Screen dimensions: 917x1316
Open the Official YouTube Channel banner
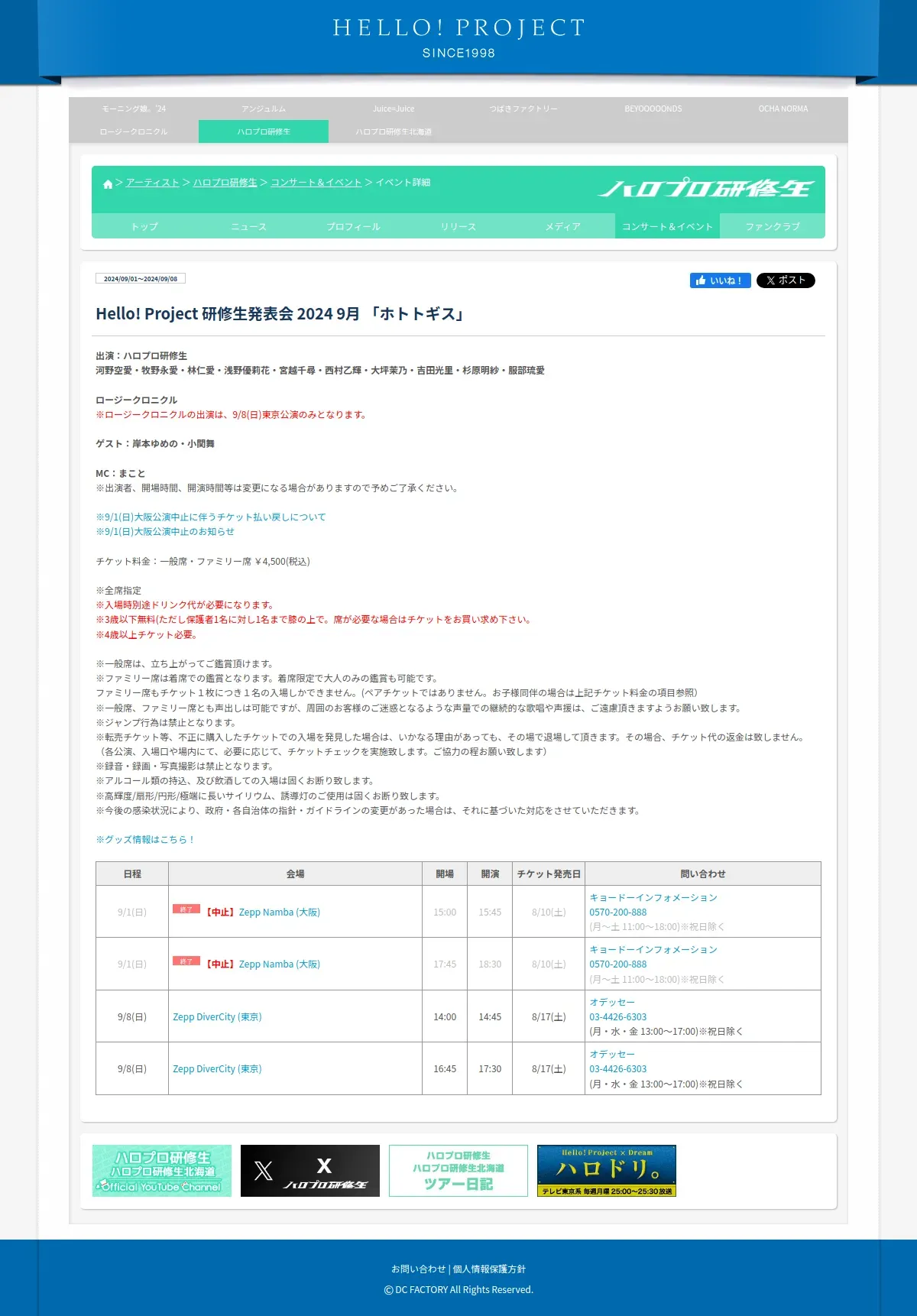click(162, 1171)
